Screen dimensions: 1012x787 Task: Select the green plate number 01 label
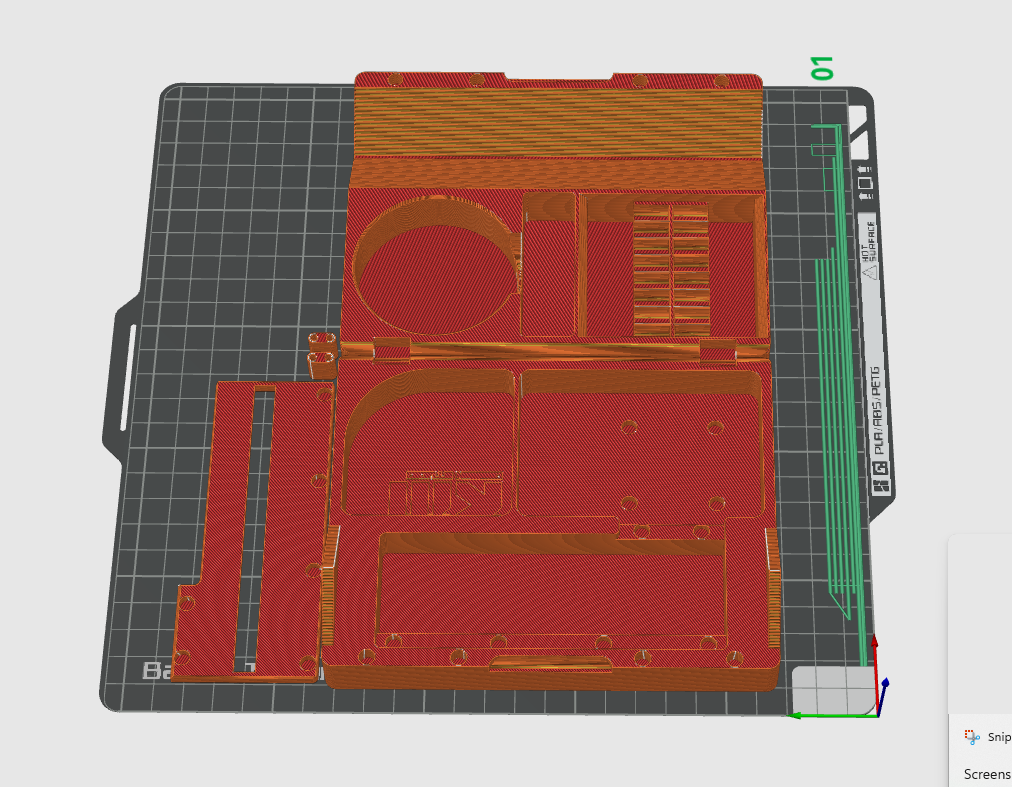[822, 68]
